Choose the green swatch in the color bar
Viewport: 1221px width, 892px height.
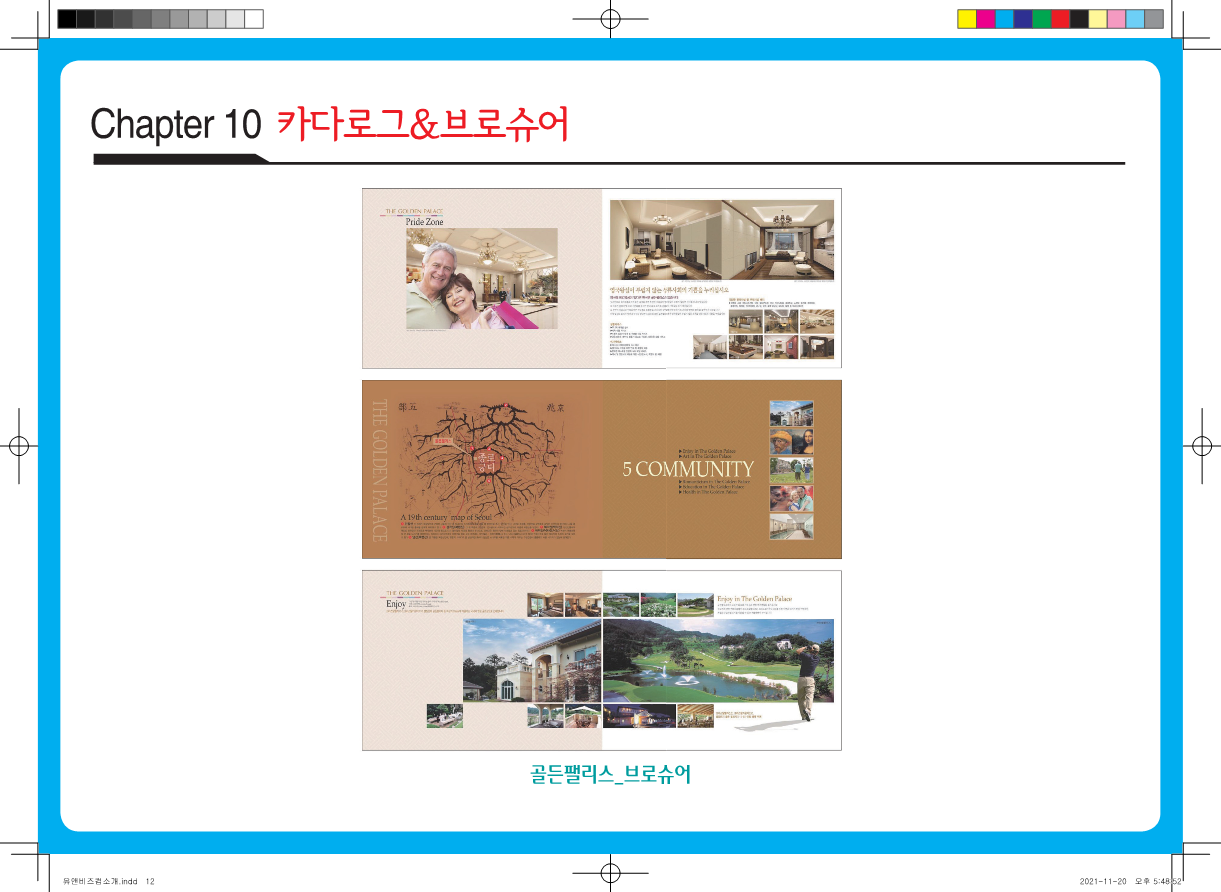(x=1041, y=19)
